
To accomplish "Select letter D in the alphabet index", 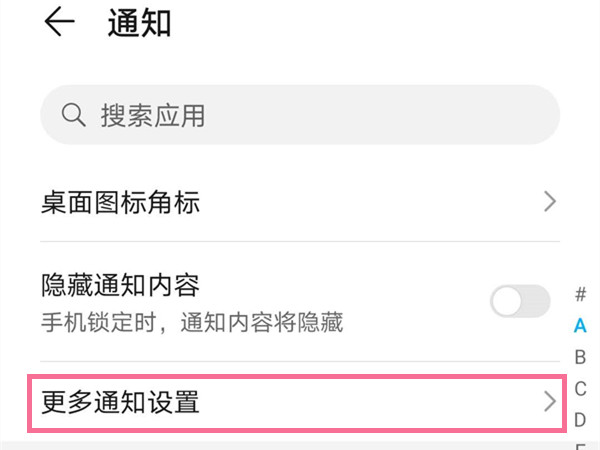I will (x=580, y=418).
